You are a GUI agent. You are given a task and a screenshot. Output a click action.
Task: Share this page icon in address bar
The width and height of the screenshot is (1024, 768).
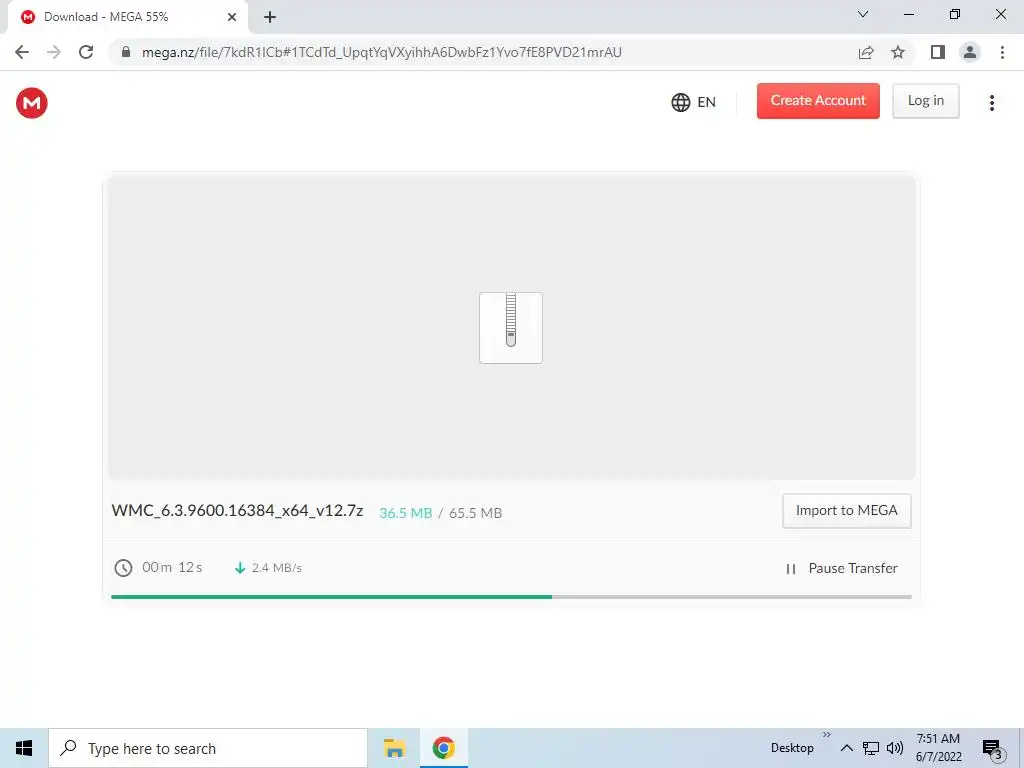866,52
